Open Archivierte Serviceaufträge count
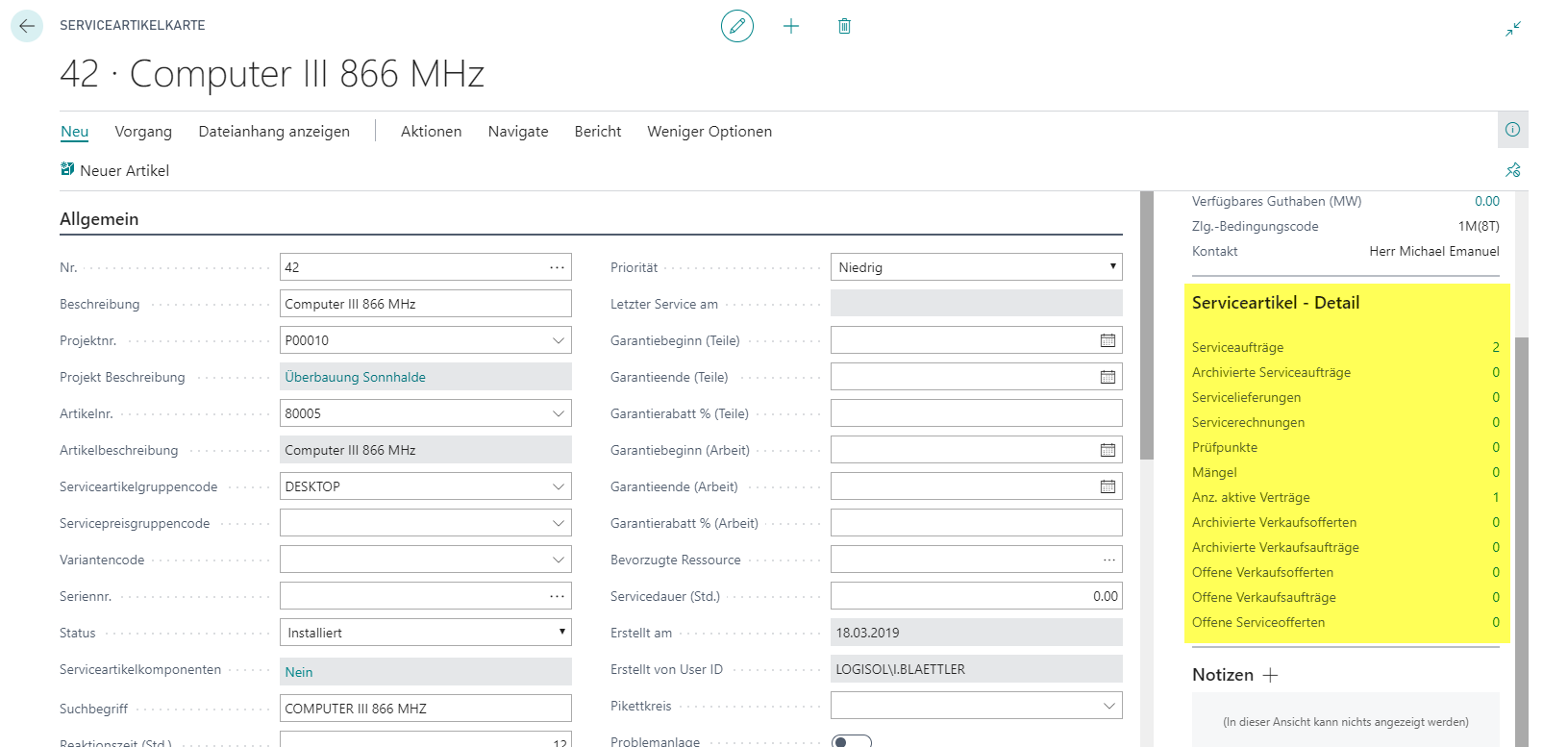The width and height of the screenshot is (1568, 747). click(1496, 372)
